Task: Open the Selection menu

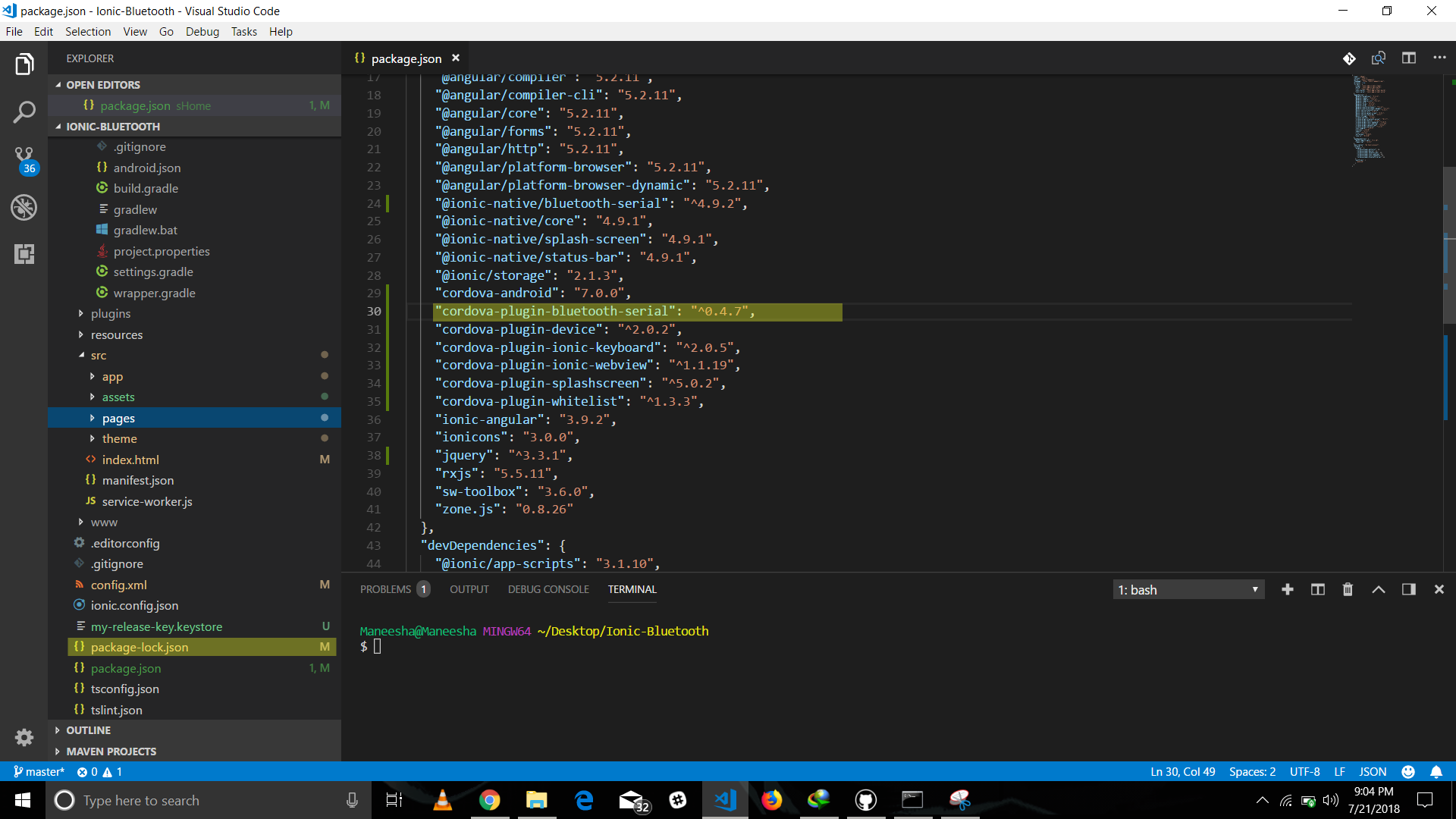Action: (87, 31)
